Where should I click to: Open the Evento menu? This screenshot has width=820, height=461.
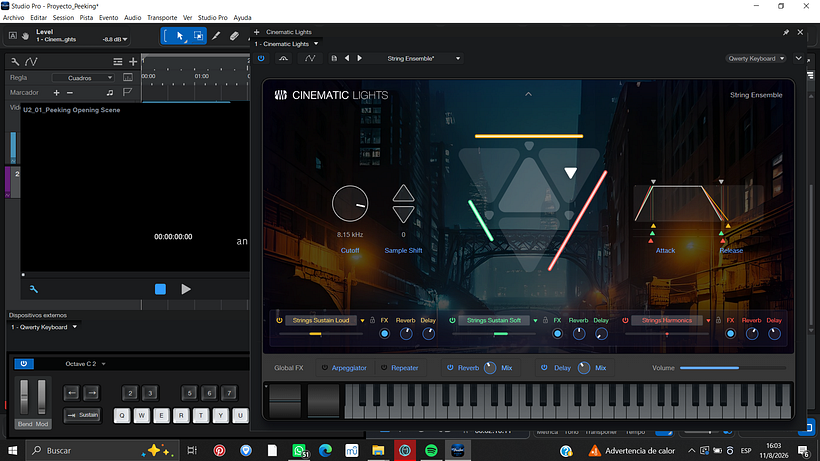click(108, 18)
